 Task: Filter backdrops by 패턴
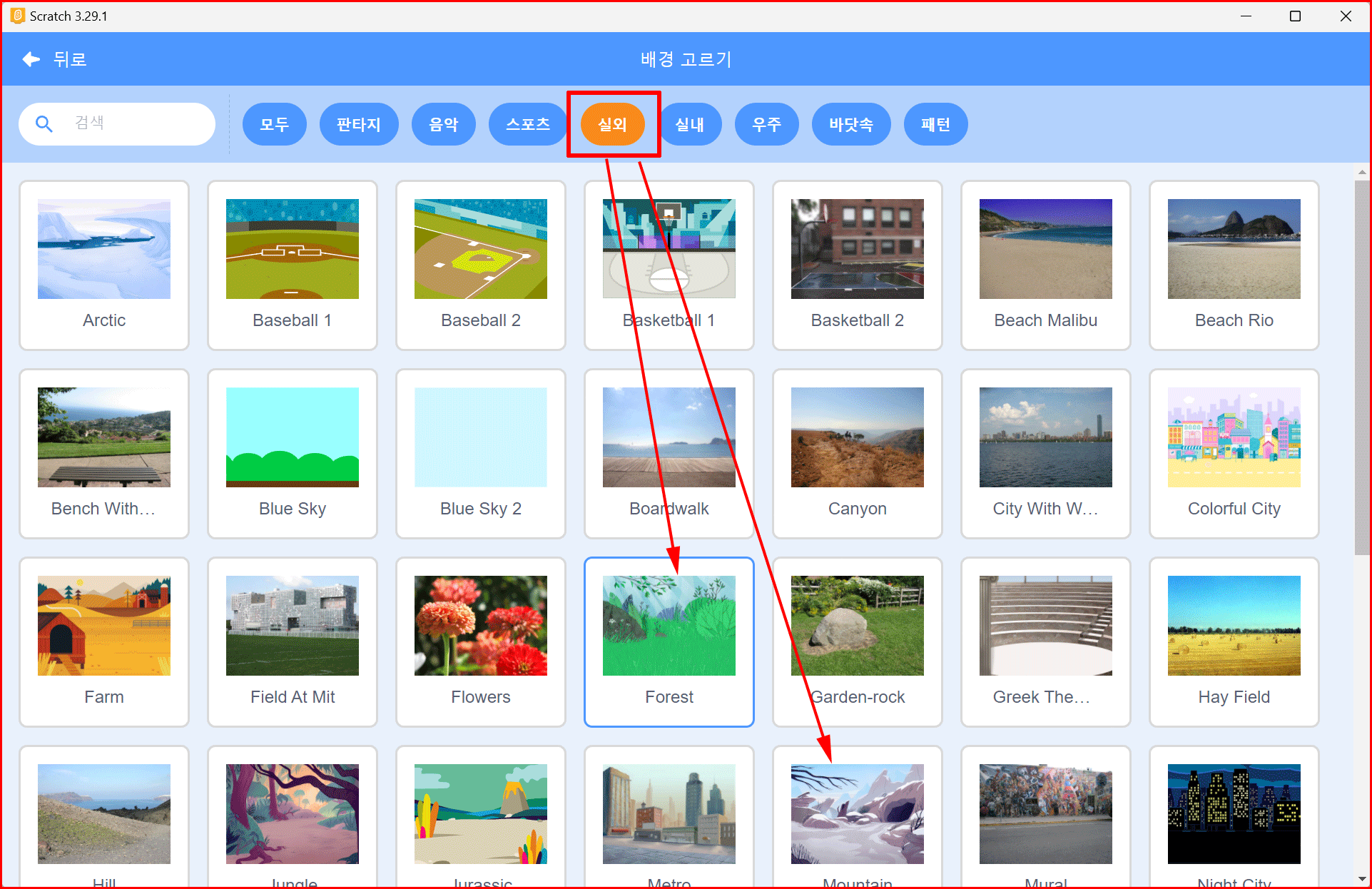tap(935, 124)
